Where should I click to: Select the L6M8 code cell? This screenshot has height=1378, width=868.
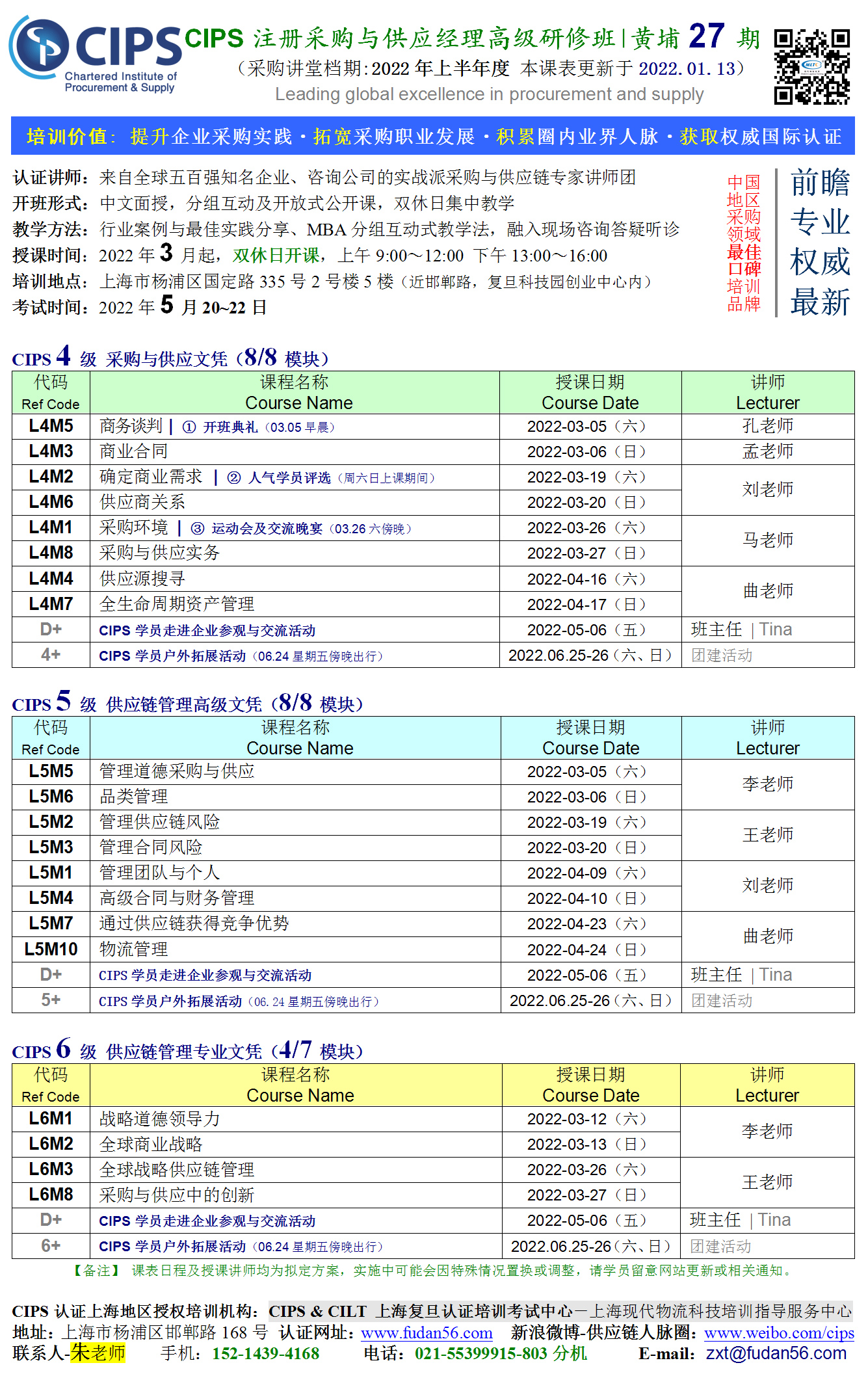51,1195
